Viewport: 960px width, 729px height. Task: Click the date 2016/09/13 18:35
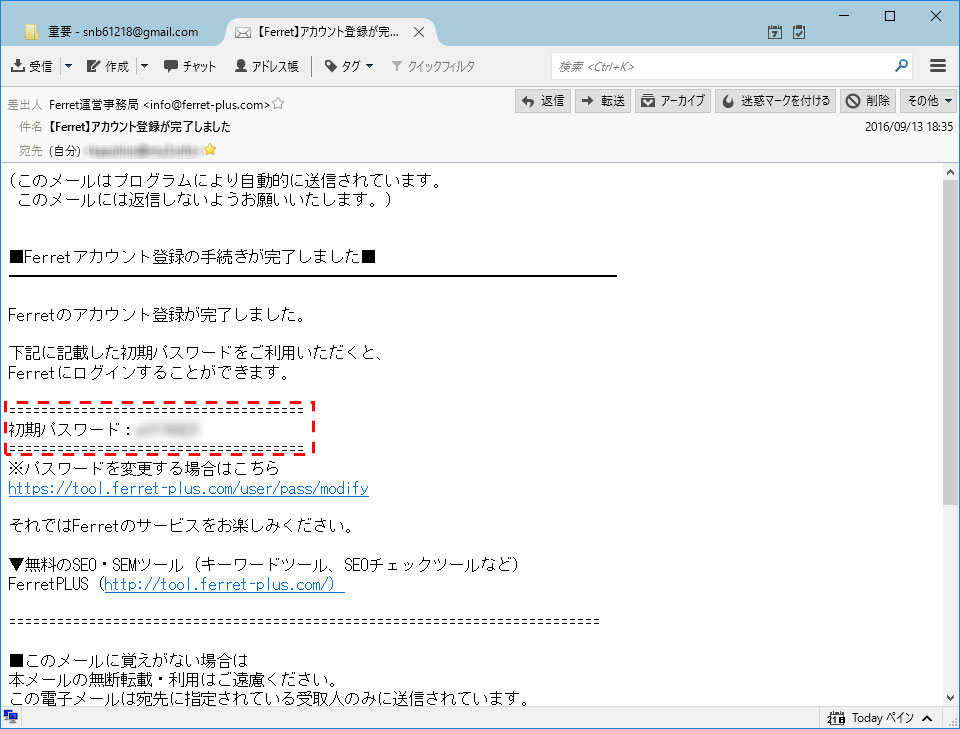[x=909, y=127]
